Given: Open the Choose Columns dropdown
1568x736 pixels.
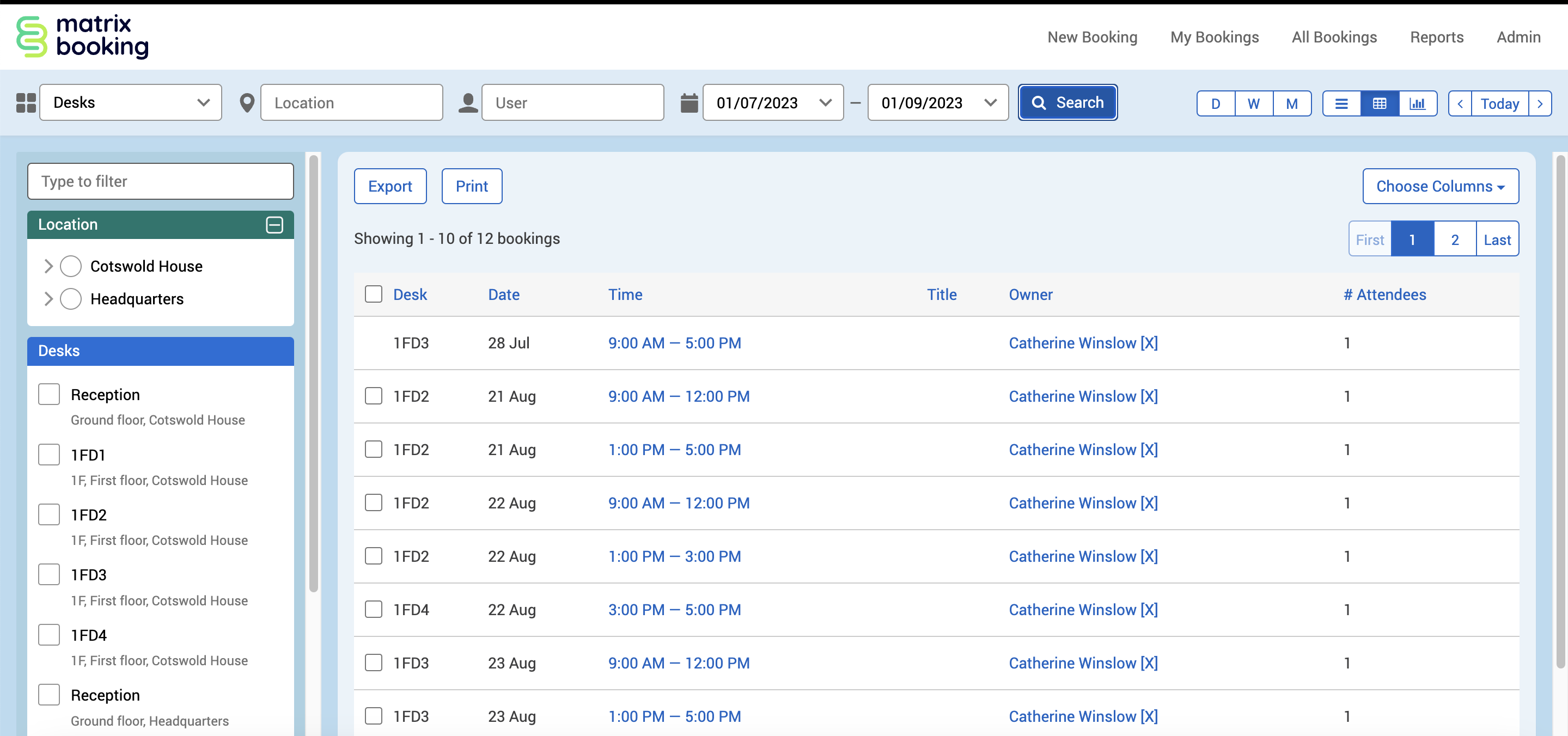Looking at the screenshot, I should 1440,186.
